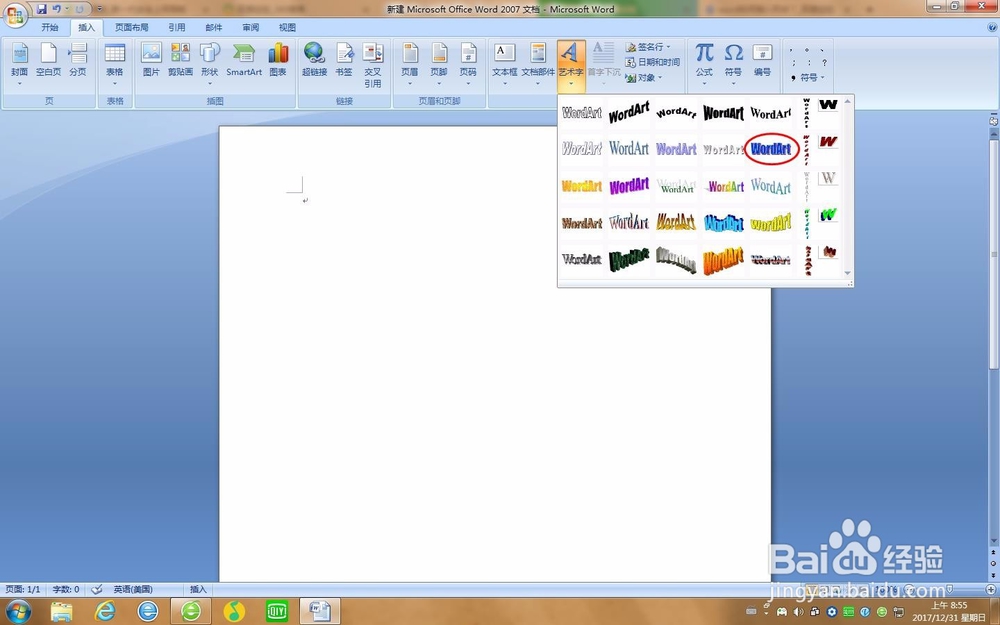The width and height of the screenshot is (1000, 625).
Task: Open the Omega Symbol (符号) button
Action: click(733, 63)
